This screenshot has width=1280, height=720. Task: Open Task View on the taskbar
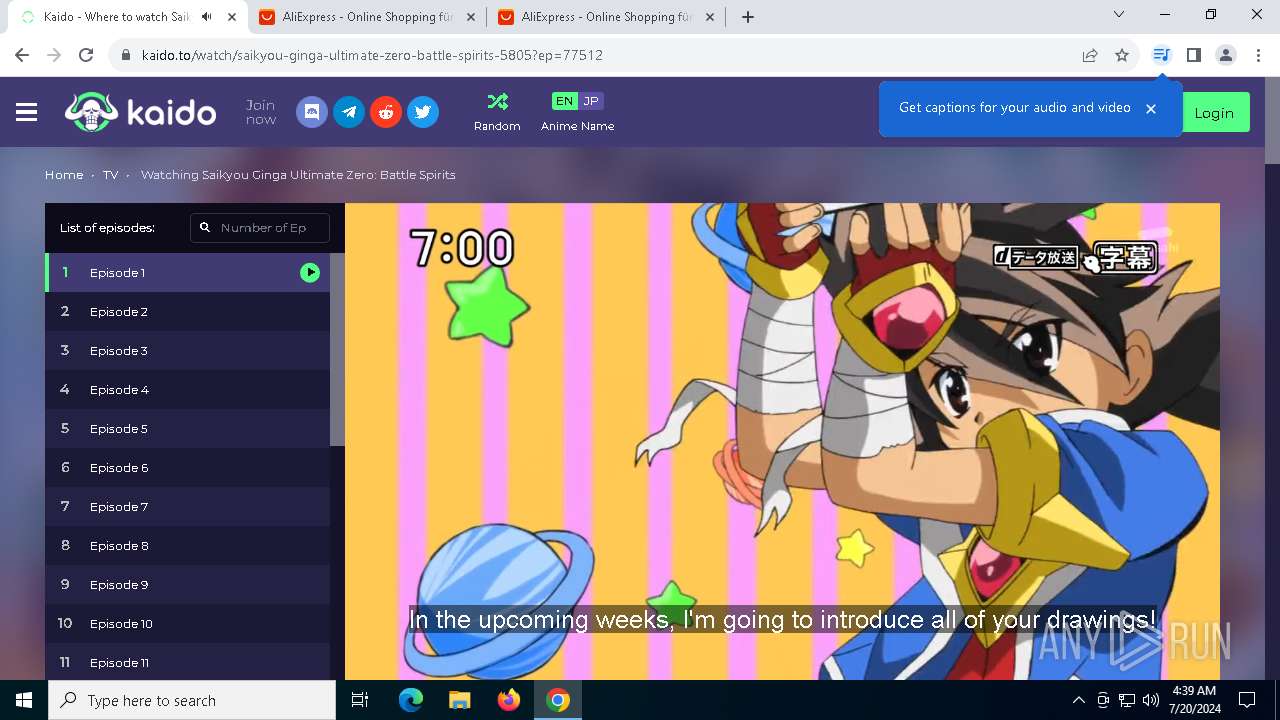360,700
